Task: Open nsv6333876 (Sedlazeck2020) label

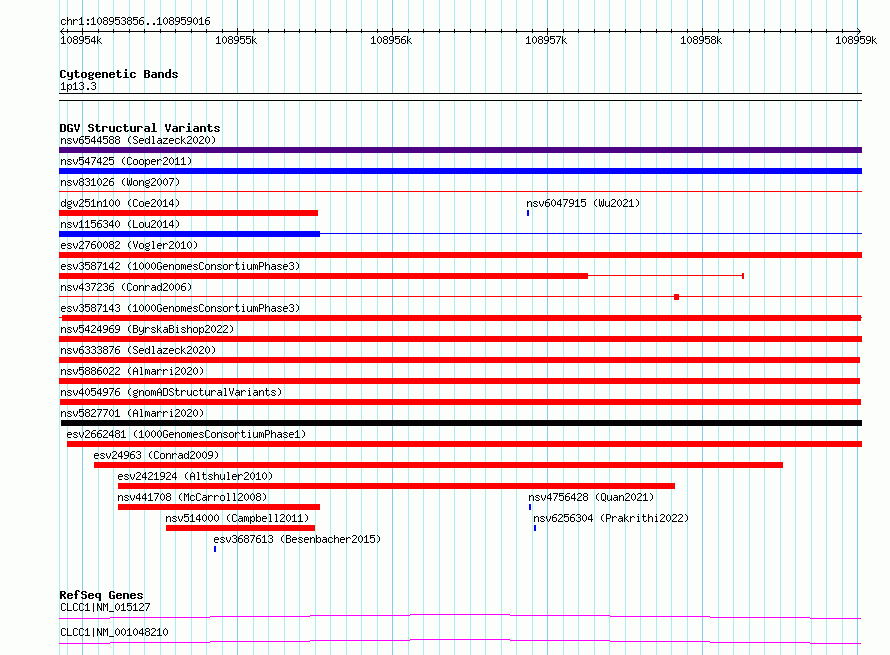Action: (x=138, y=350)
